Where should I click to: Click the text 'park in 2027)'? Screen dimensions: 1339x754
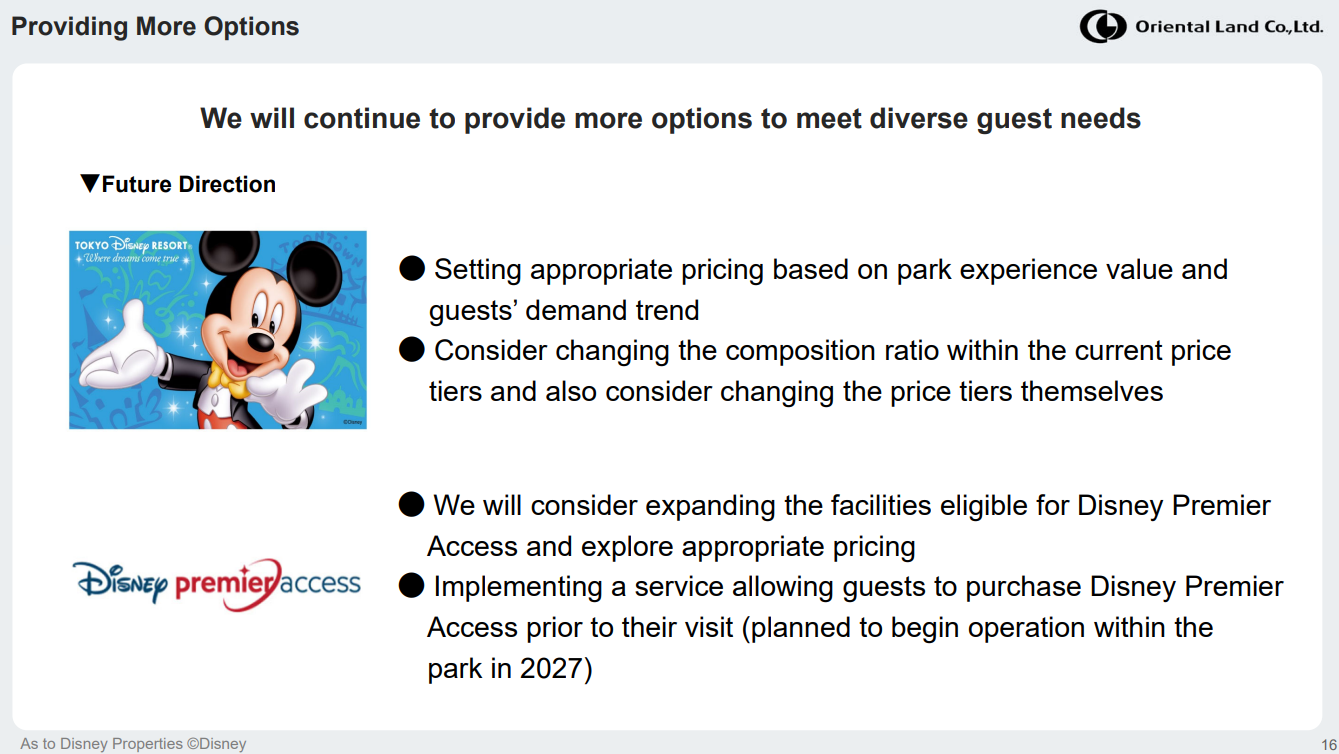coord(510,668)
